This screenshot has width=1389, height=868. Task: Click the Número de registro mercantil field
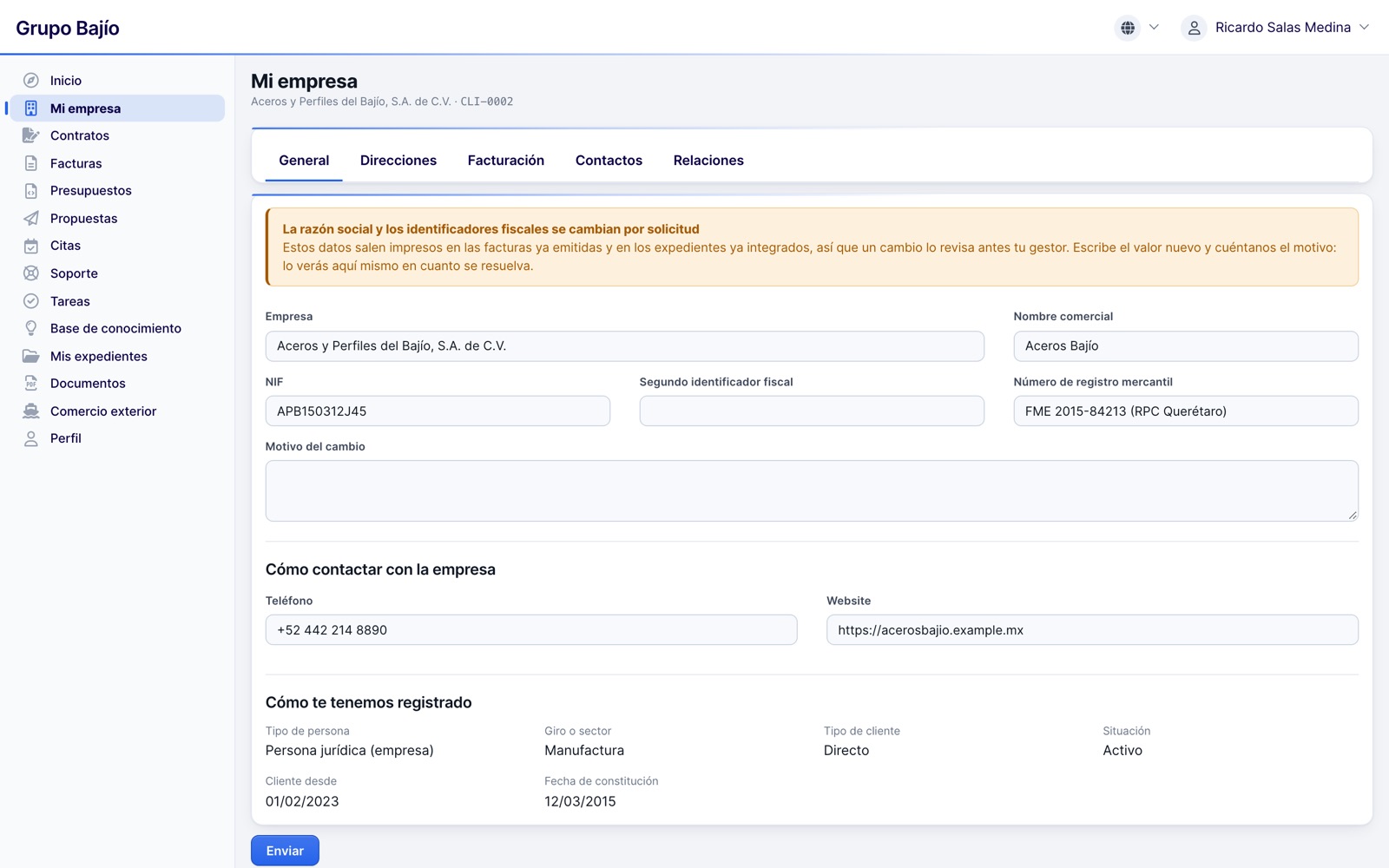click(1186, 411)
